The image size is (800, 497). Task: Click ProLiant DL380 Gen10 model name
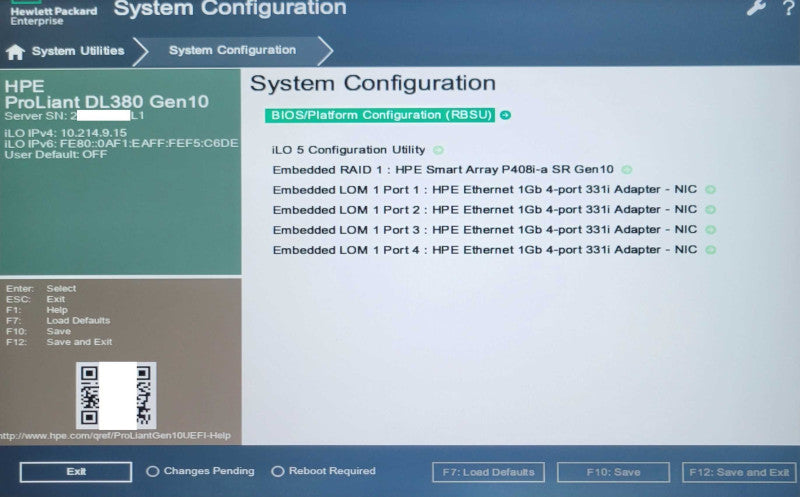pyautogui.click(x=107, y=102)
